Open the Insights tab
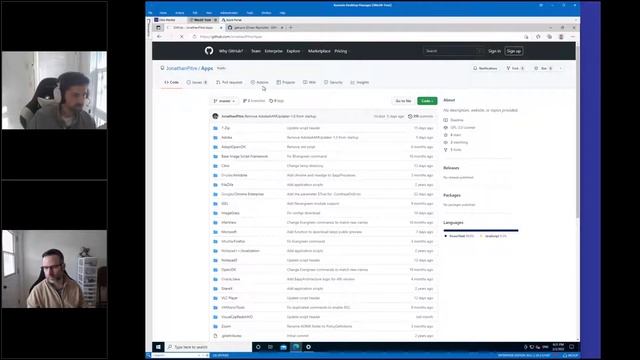 (360, 82)
